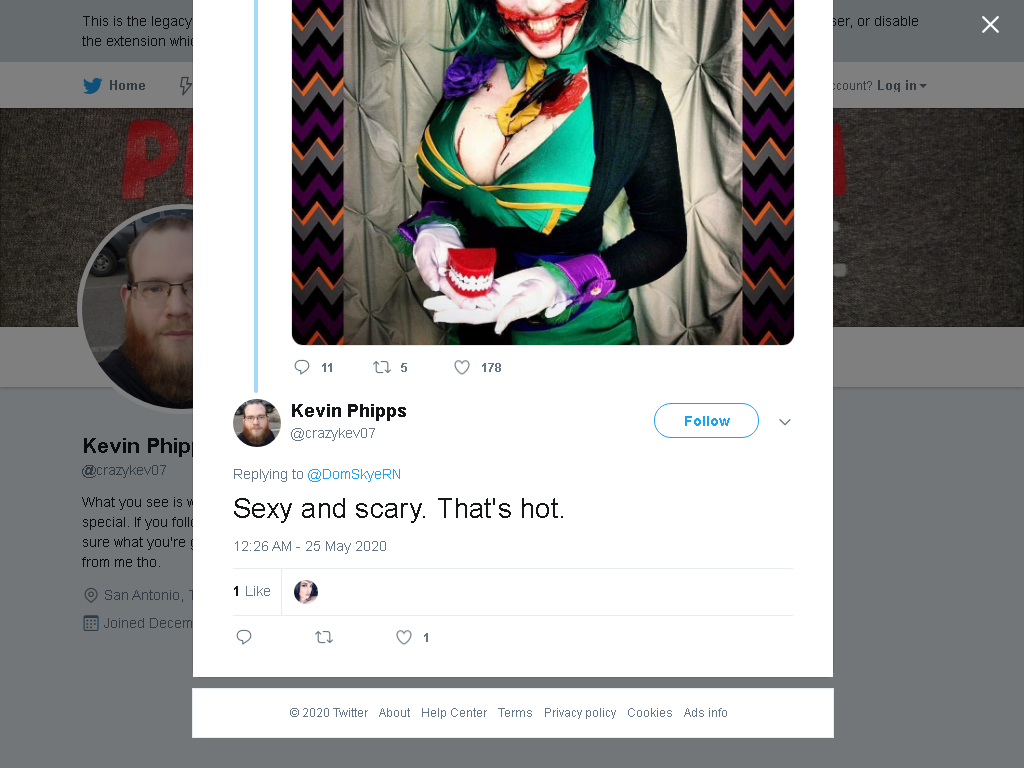Open the avatar of the user who liked

pos(306,592)
